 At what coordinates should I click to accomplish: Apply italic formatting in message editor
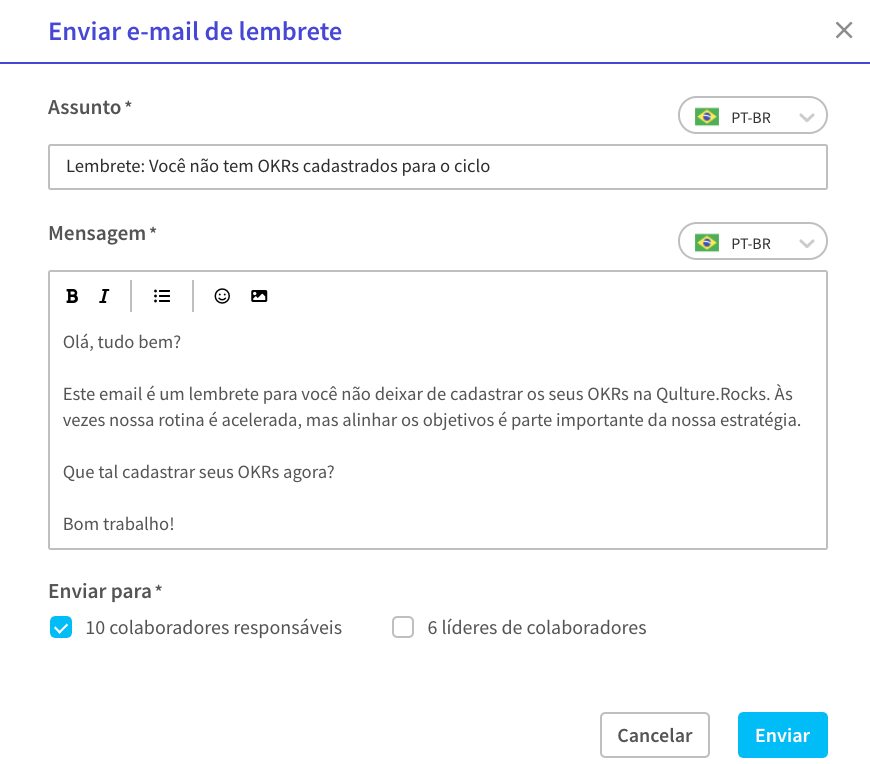tap(104, 296)
